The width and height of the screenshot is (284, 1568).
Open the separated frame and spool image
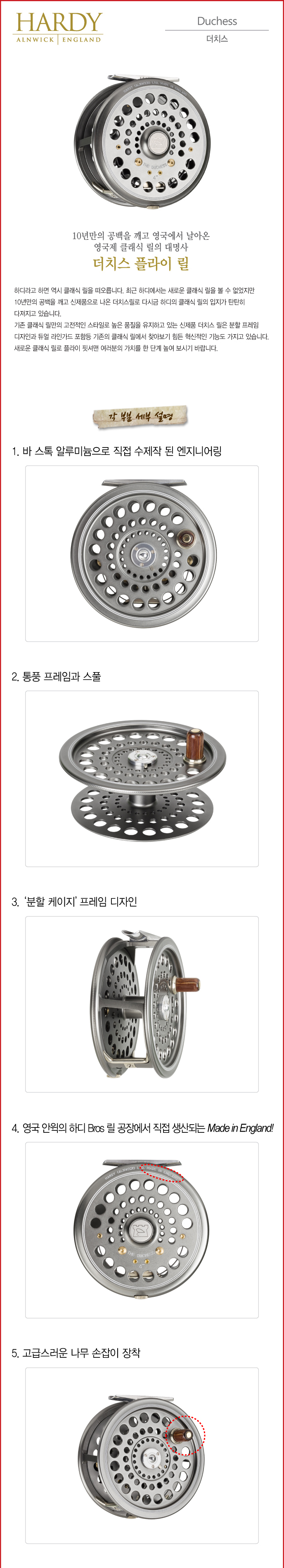(x=142, y=778)
